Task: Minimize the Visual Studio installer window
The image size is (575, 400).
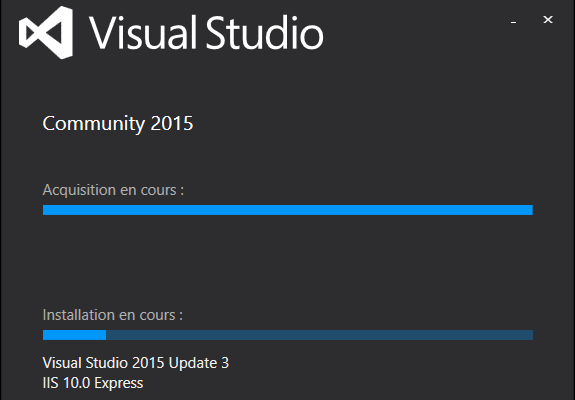Action: point(514,20)
